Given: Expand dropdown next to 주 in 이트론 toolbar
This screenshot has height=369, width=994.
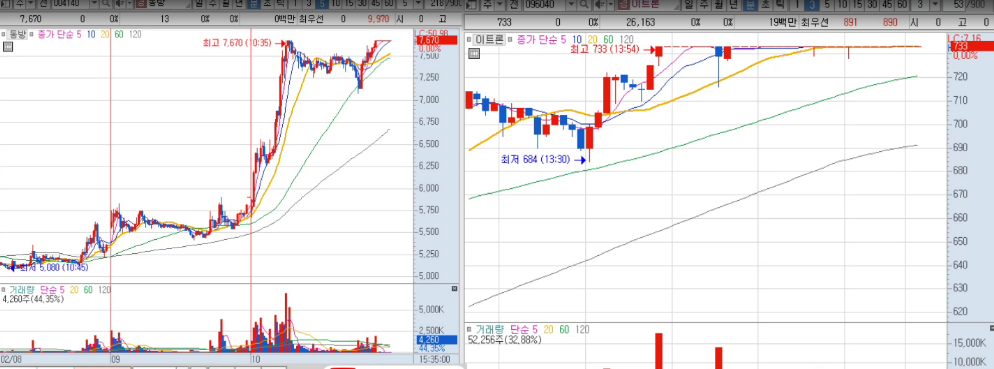Looking at the screenshot, I should (500, 4).
